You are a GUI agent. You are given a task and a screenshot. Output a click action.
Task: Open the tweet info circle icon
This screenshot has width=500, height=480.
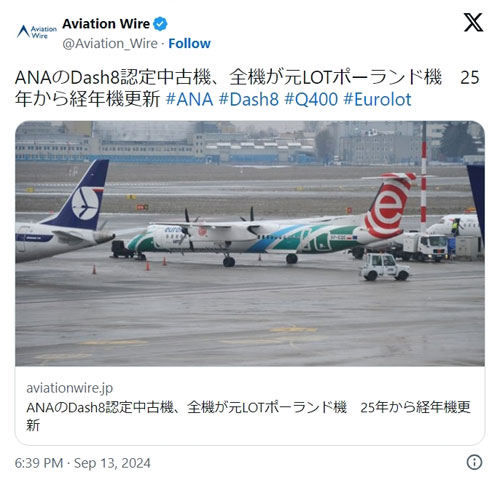coord(474,462)
